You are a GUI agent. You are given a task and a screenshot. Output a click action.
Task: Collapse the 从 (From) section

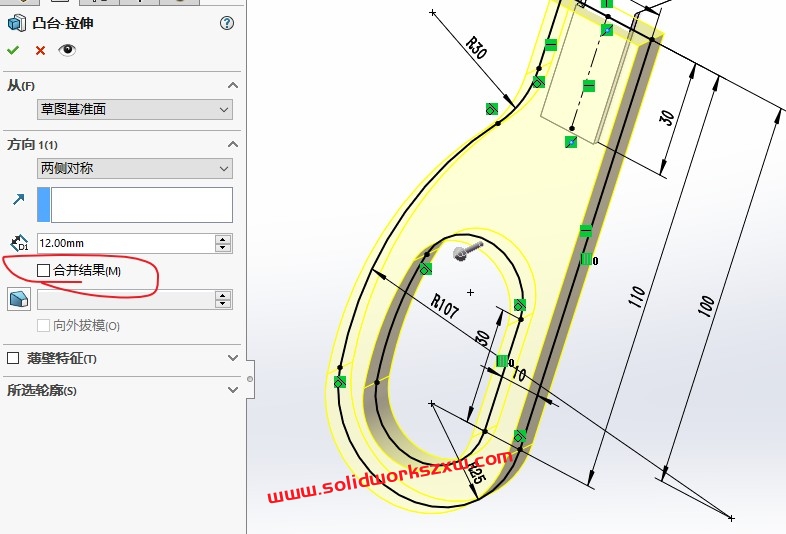233,86
